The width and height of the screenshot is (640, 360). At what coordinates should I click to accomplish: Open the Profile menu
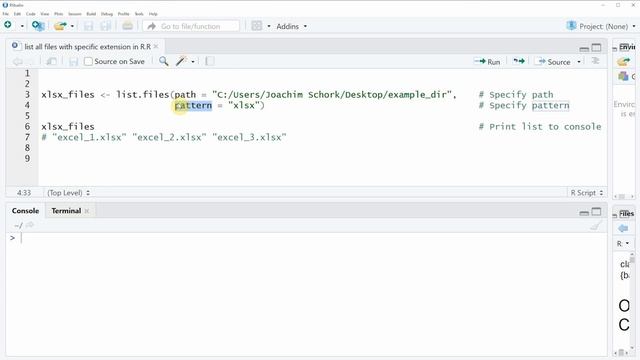[124, 14]
